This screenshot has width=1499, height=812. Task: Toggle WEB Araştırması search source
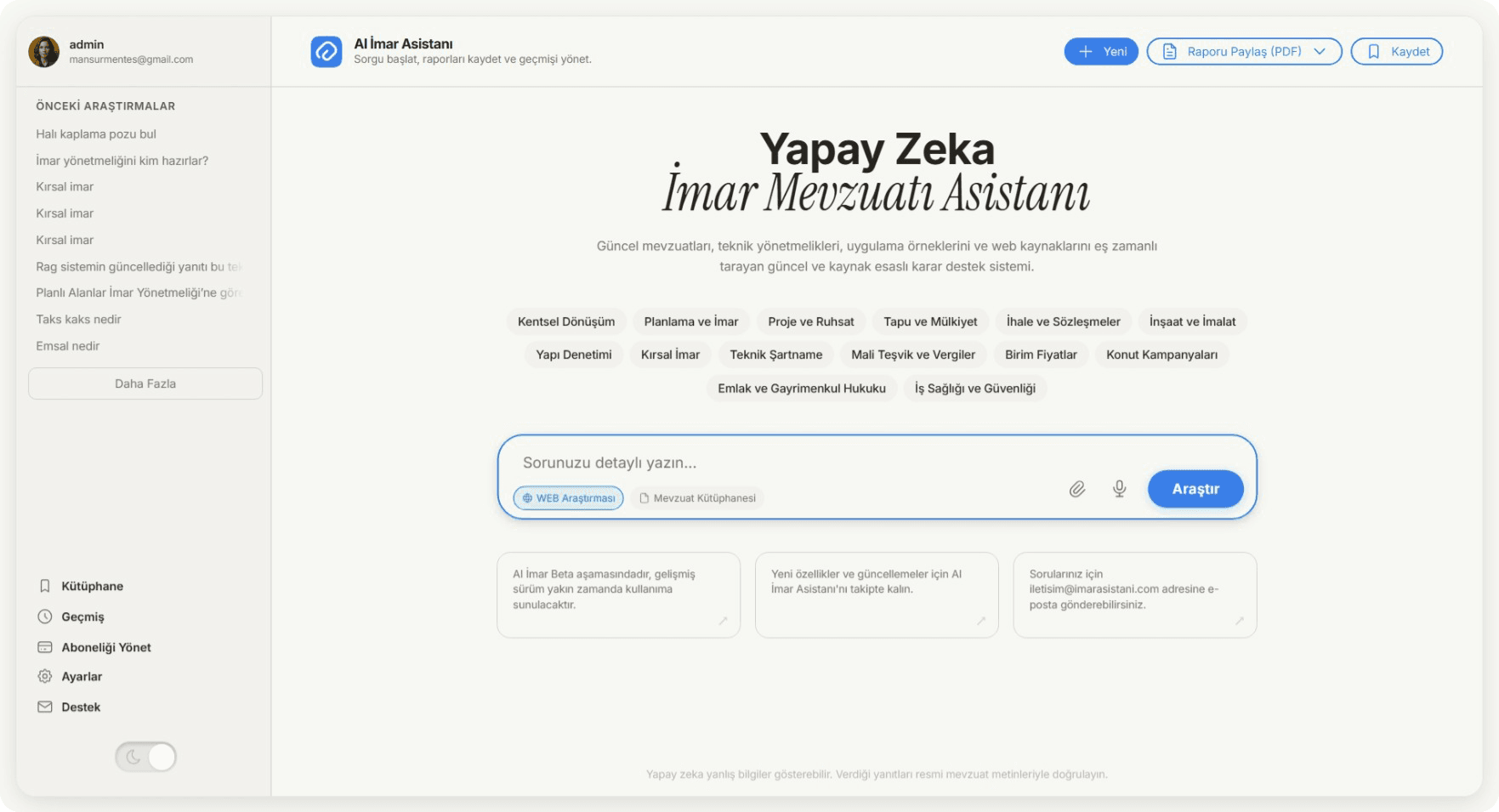568,498
